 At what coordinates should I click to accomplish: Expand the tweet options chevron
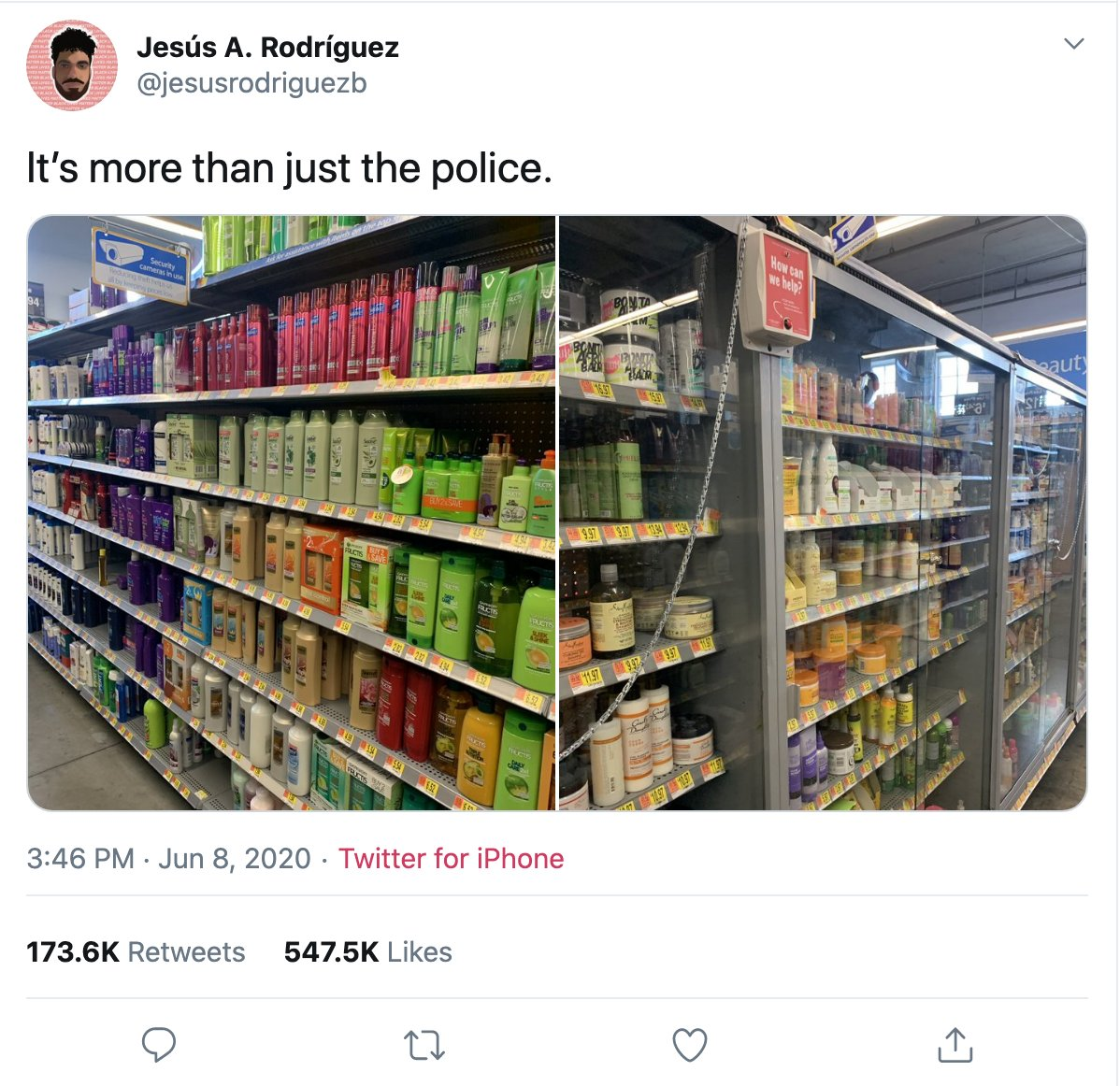[x=1073, y=44]
